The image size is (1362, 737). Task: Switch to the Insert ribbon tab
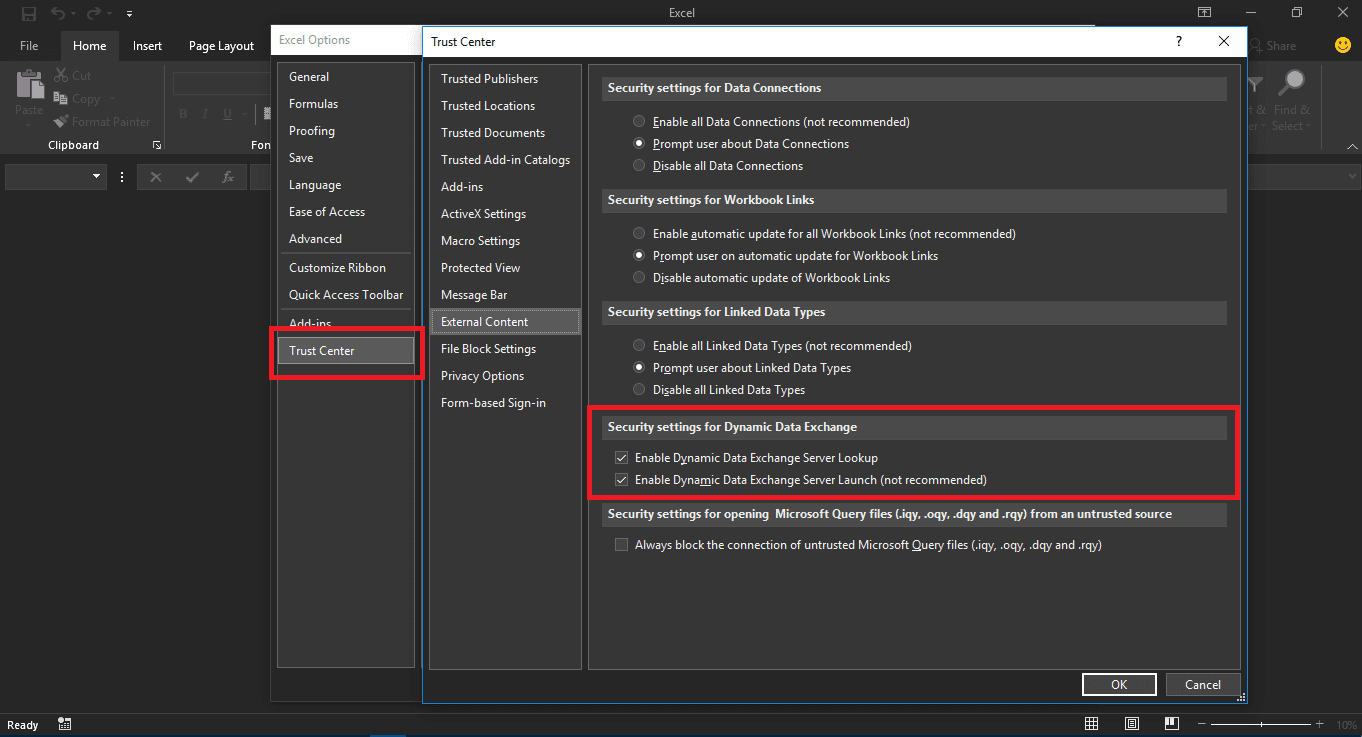(148, 46)
